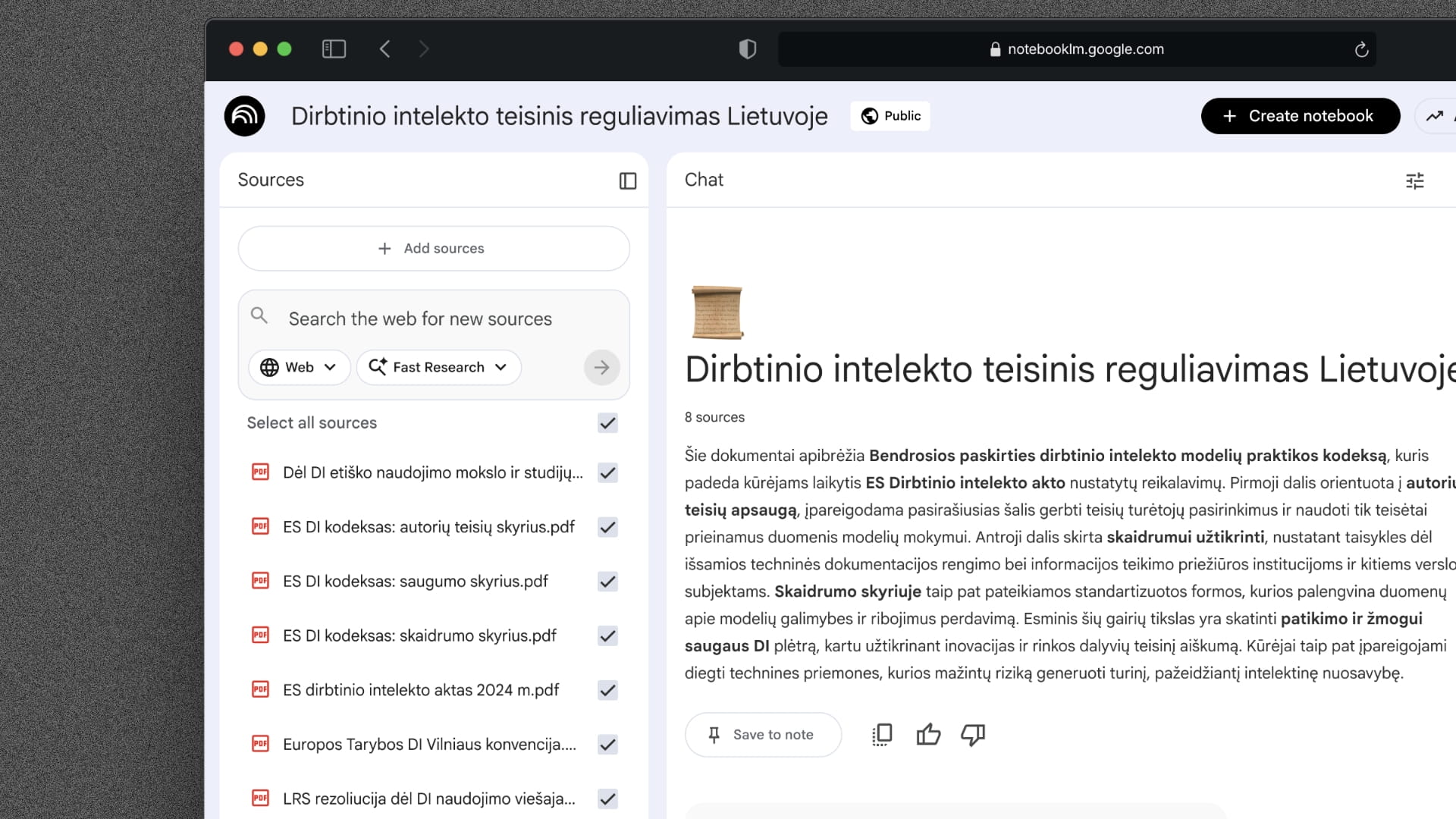Screen dimensions: 1456x819
Task: Focus the Search the web for new sources field
Action: (420, 319)
